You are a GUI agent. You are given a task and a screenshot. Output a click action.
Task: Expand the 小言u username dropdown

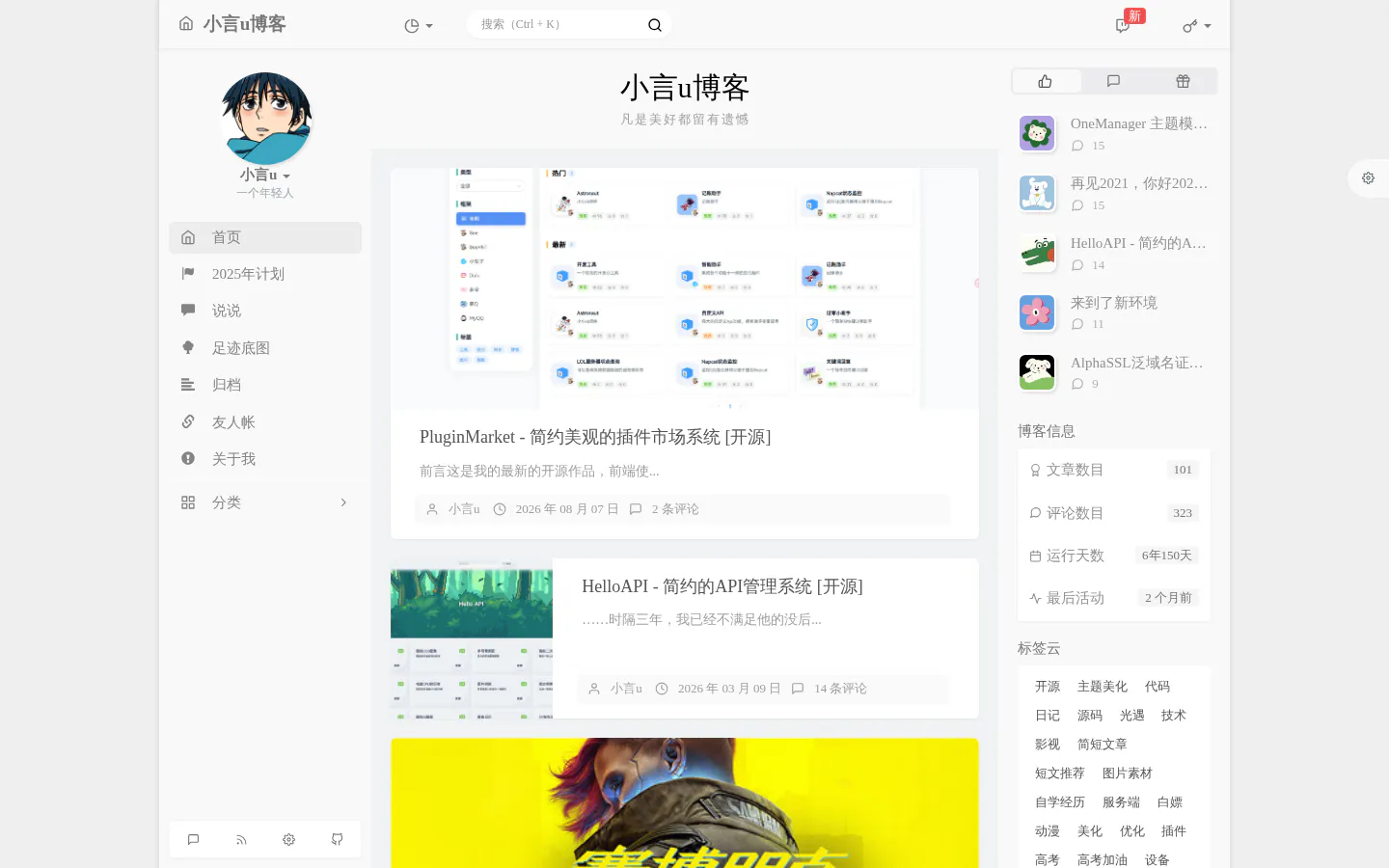[265, 175]
